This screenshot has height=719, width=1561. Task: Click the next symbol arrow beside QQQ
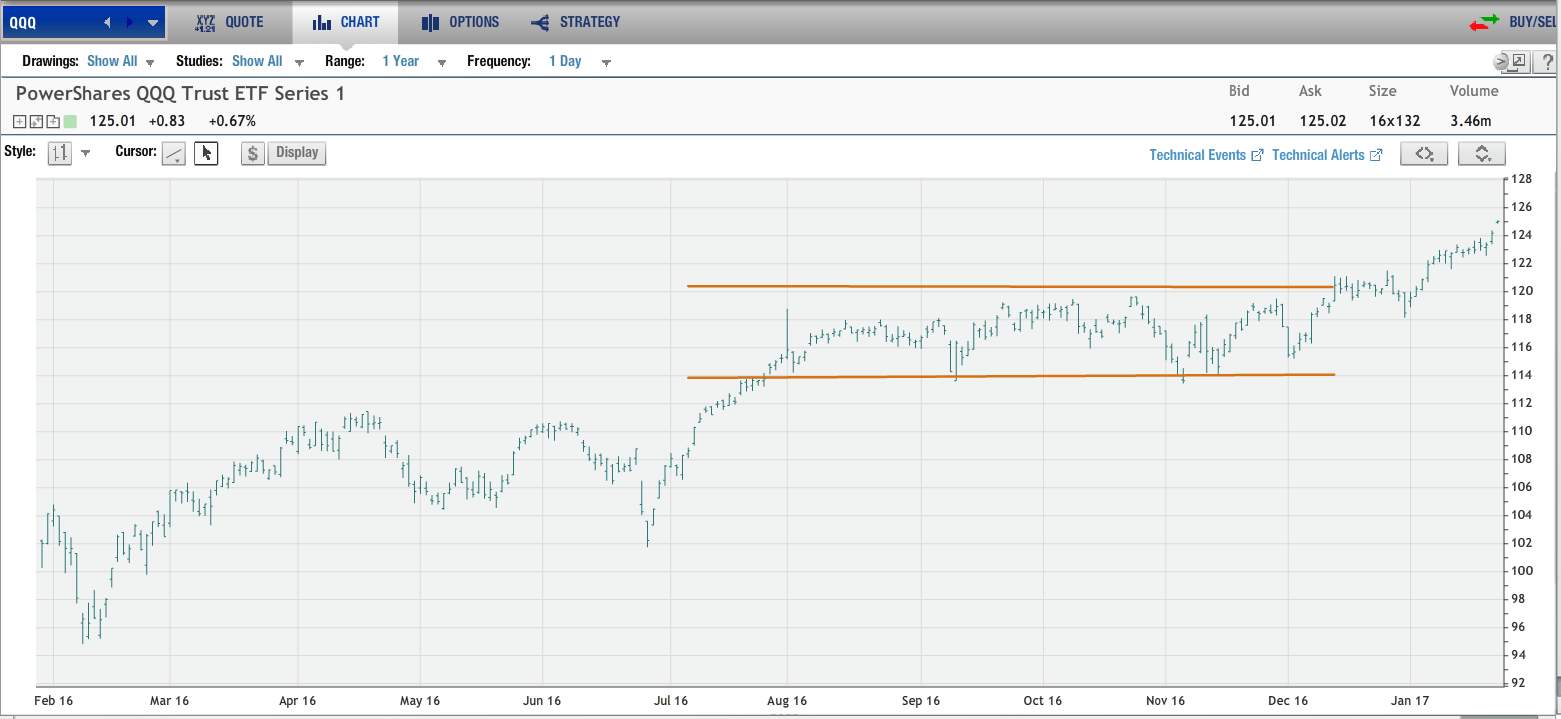(x=129, y=22)
